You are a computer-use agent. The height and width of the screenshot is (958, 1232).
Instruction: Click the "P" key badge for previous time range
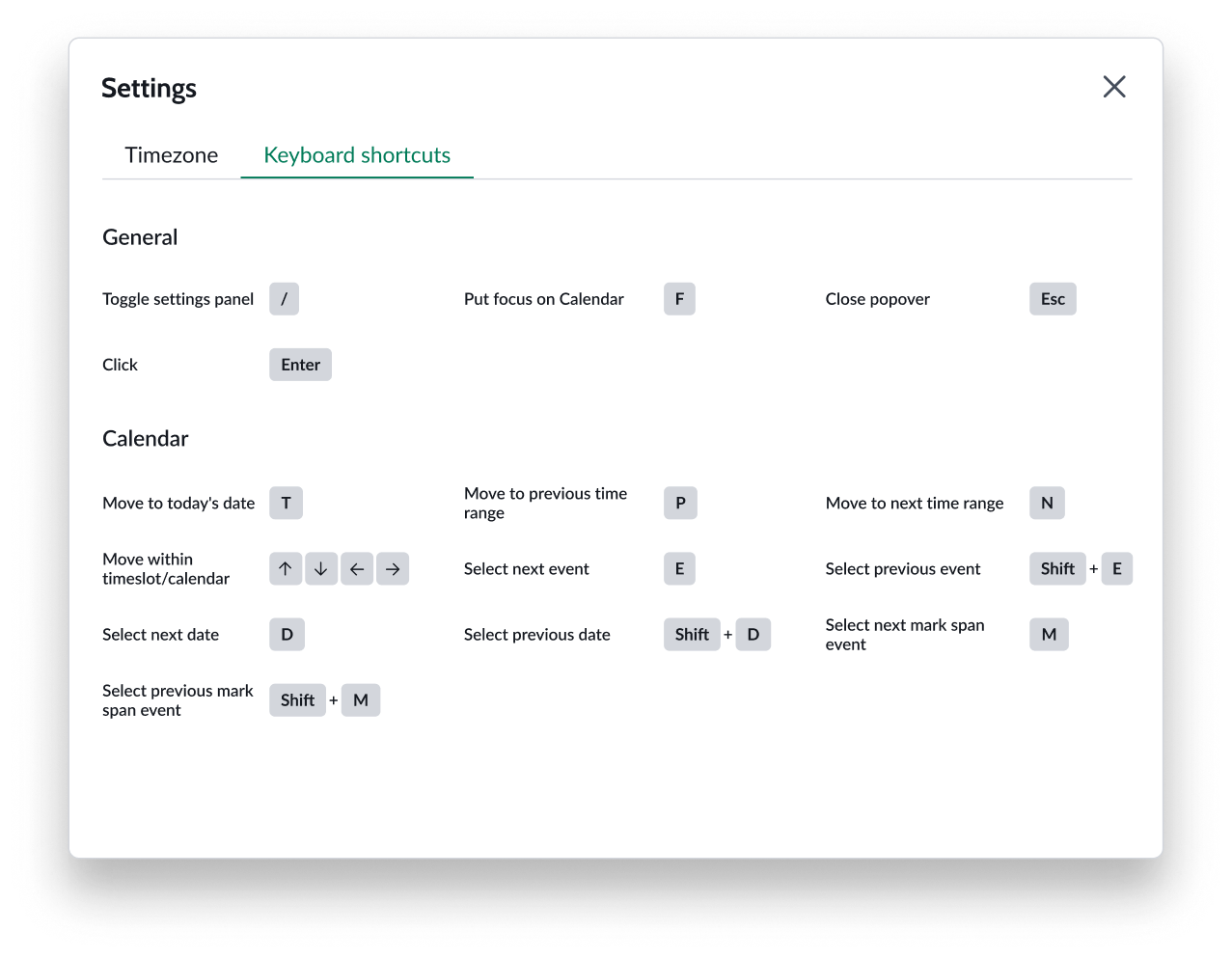[680, 503]
